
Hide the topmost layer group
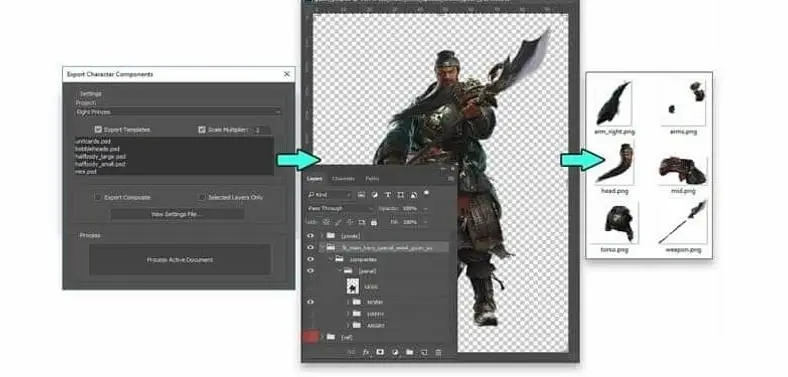coord(311,235)
